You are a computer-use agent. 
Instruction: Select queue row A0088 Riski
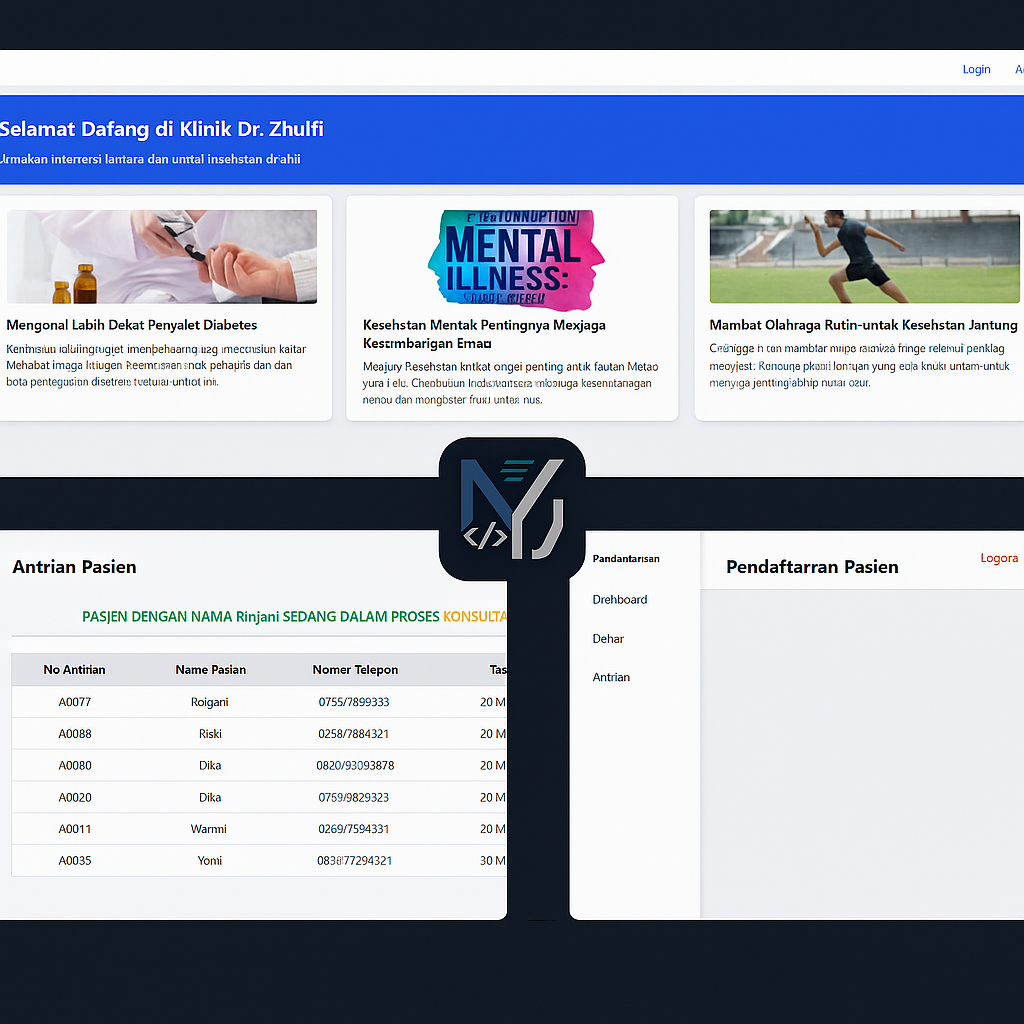(259, 734)
